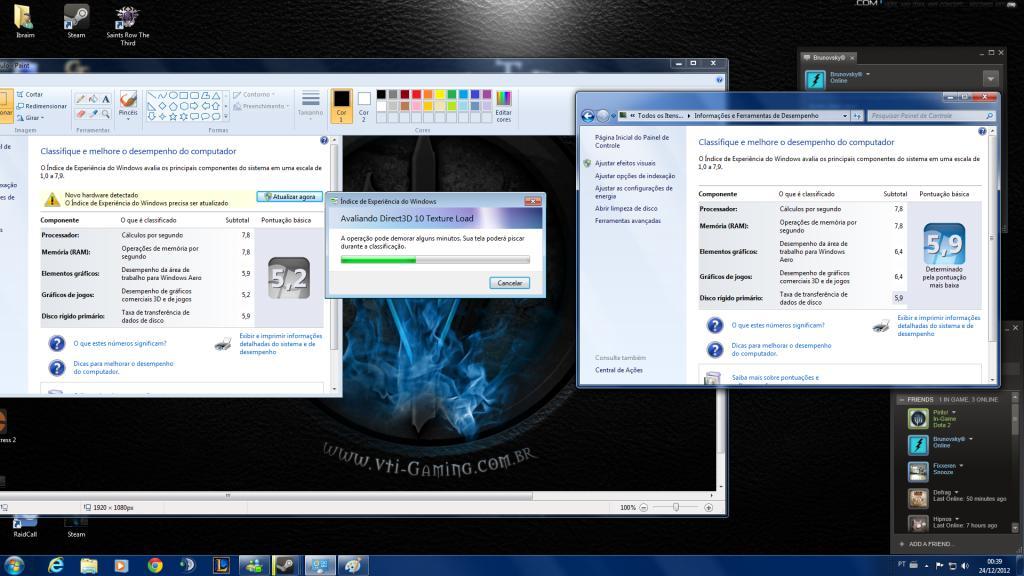
Task: Open the RaidCall desktop shortcut
Action: pos(25,527)
